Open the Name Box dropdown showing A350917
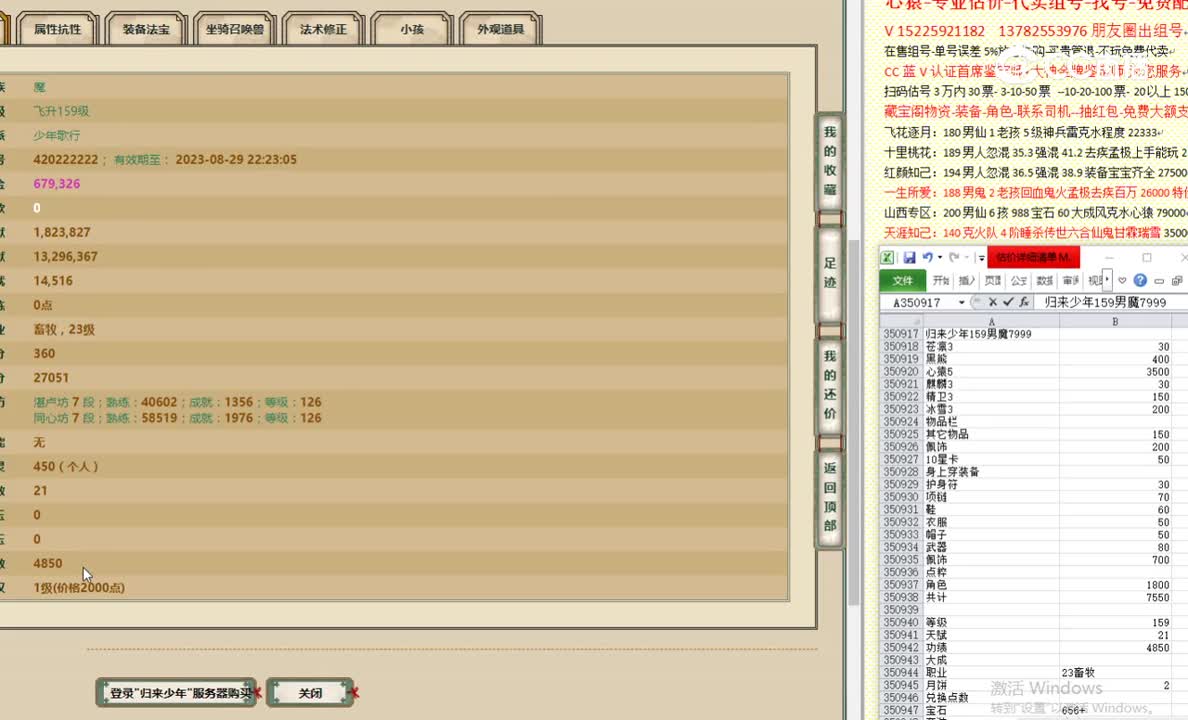The height and width of the screenshot is (720, 1188). tap(962, 300)
